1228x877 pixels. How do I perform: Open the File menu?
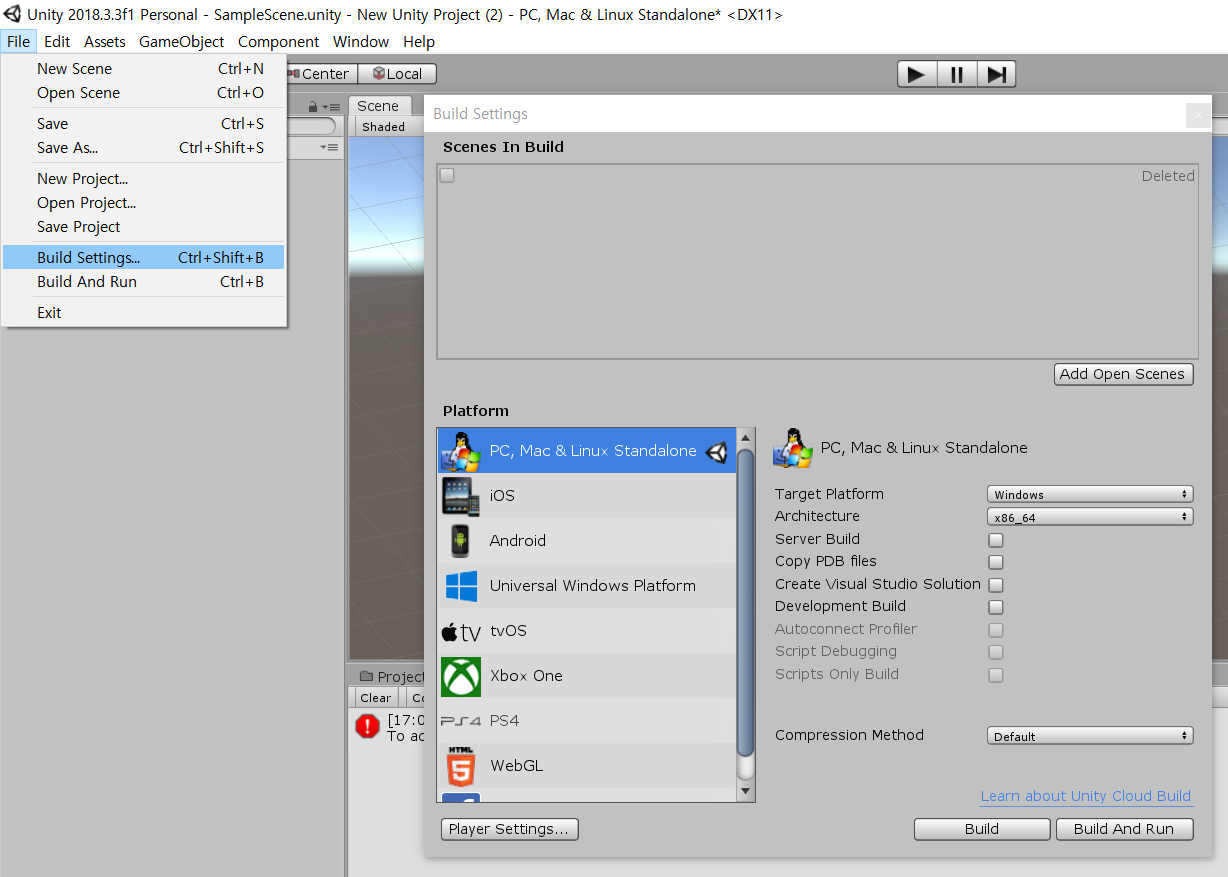(x=18, y=42)
